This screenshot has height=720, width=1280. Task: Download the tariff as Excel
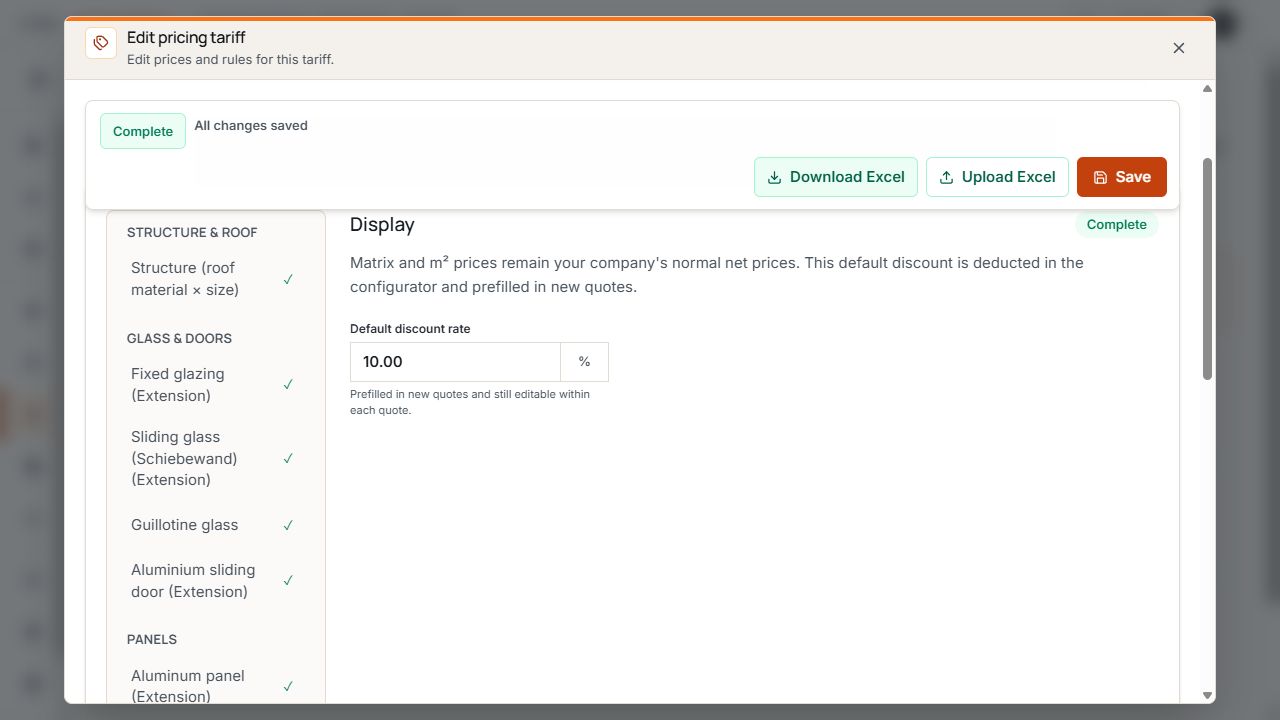836,177
